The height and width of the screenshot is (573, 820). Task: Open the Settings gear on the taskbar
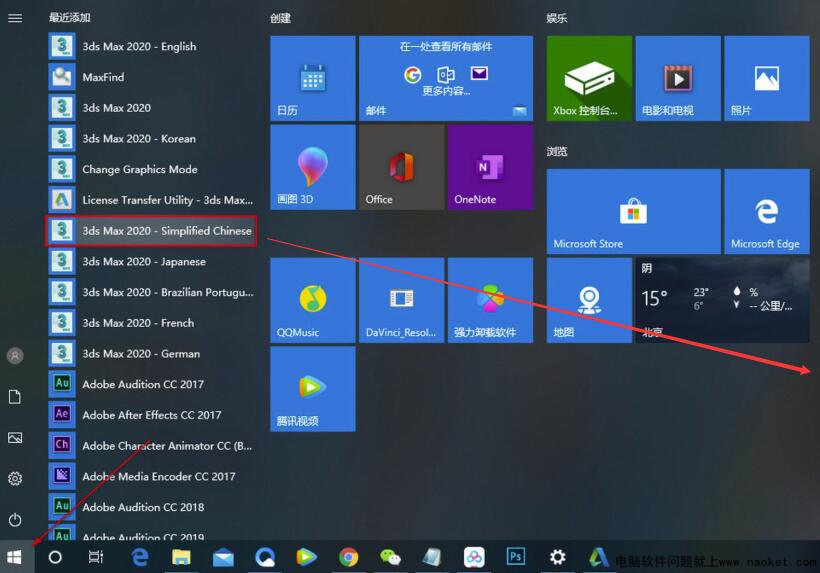(557, 557)
